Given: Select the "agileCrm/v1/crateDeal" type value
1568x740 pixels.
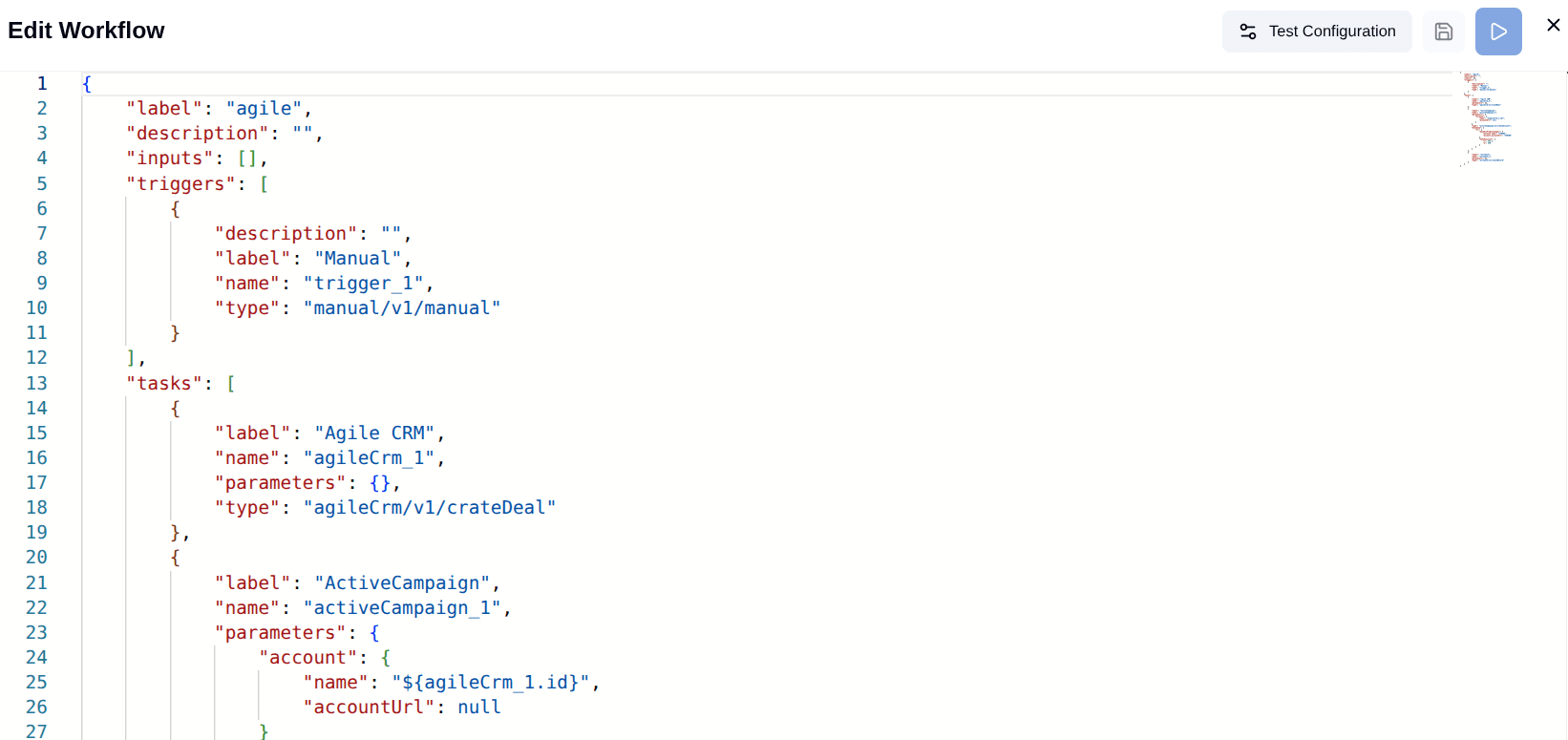Looking at the screenshot, I should click(431, 507).
